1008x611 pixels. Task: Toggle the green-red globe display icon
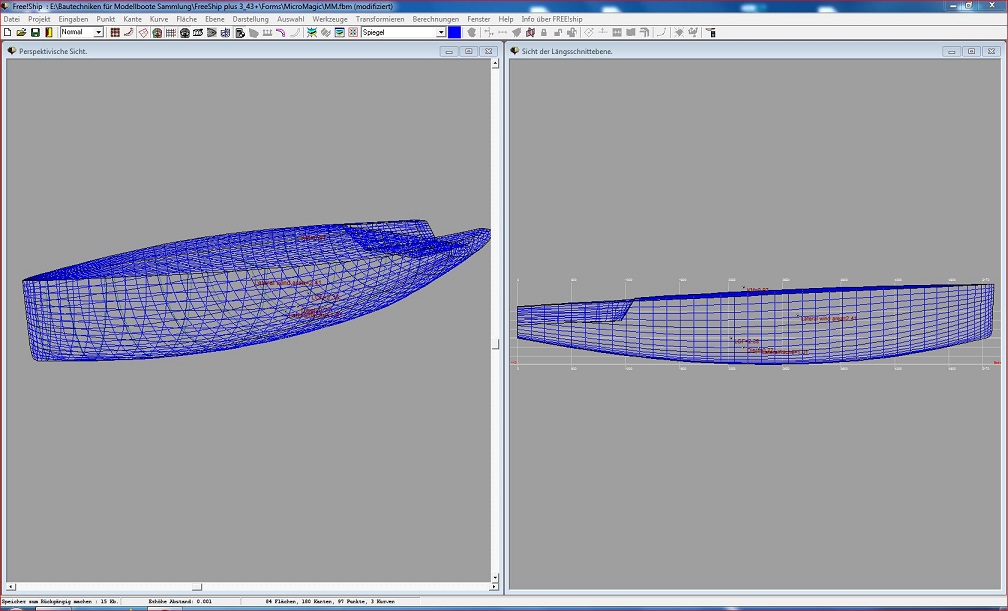[x=157, y=33]
